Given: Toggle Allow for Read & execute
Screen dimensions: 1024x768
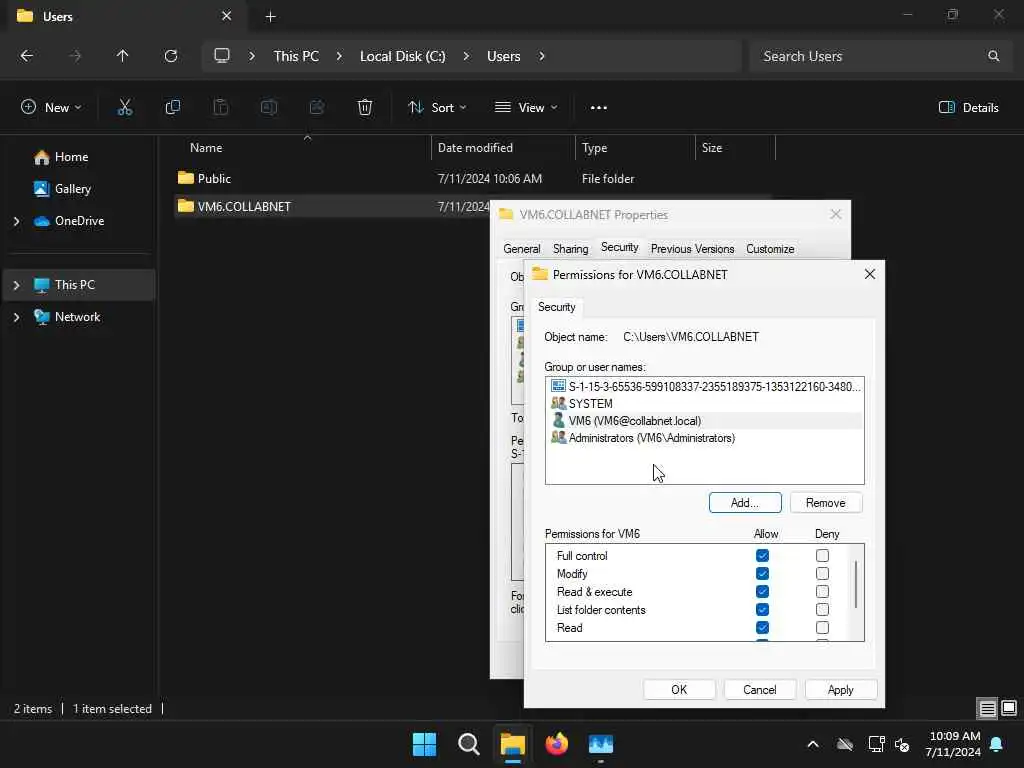Looking at the screenshot, I should click(x=762, y=592).
